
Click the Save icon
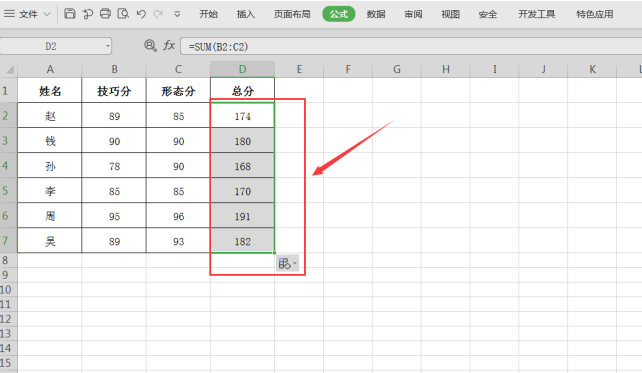tap(70, 14)
